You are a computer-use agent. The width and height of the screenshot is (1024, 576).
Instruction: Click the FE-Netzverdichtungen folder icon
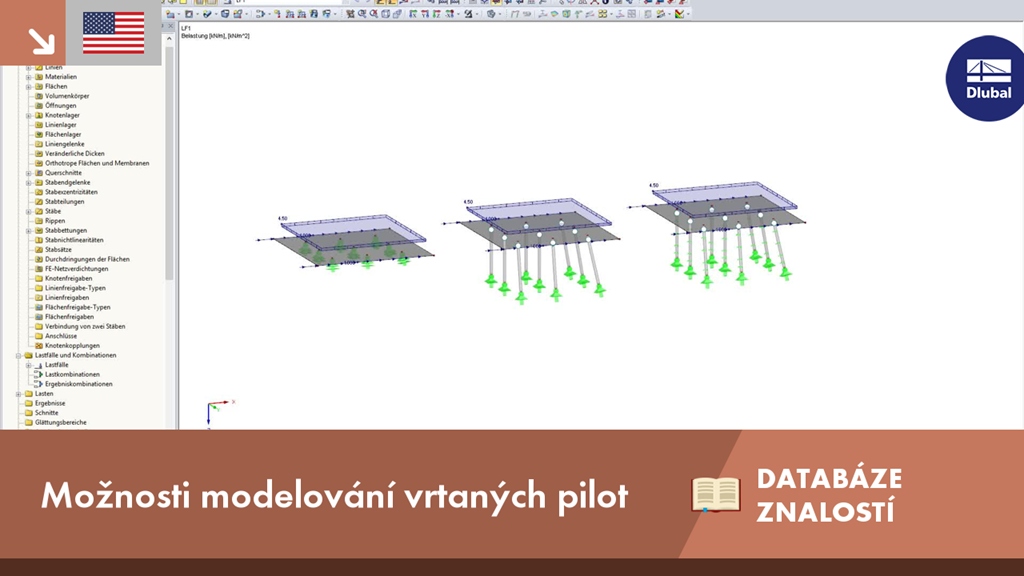tap(39, 268)
